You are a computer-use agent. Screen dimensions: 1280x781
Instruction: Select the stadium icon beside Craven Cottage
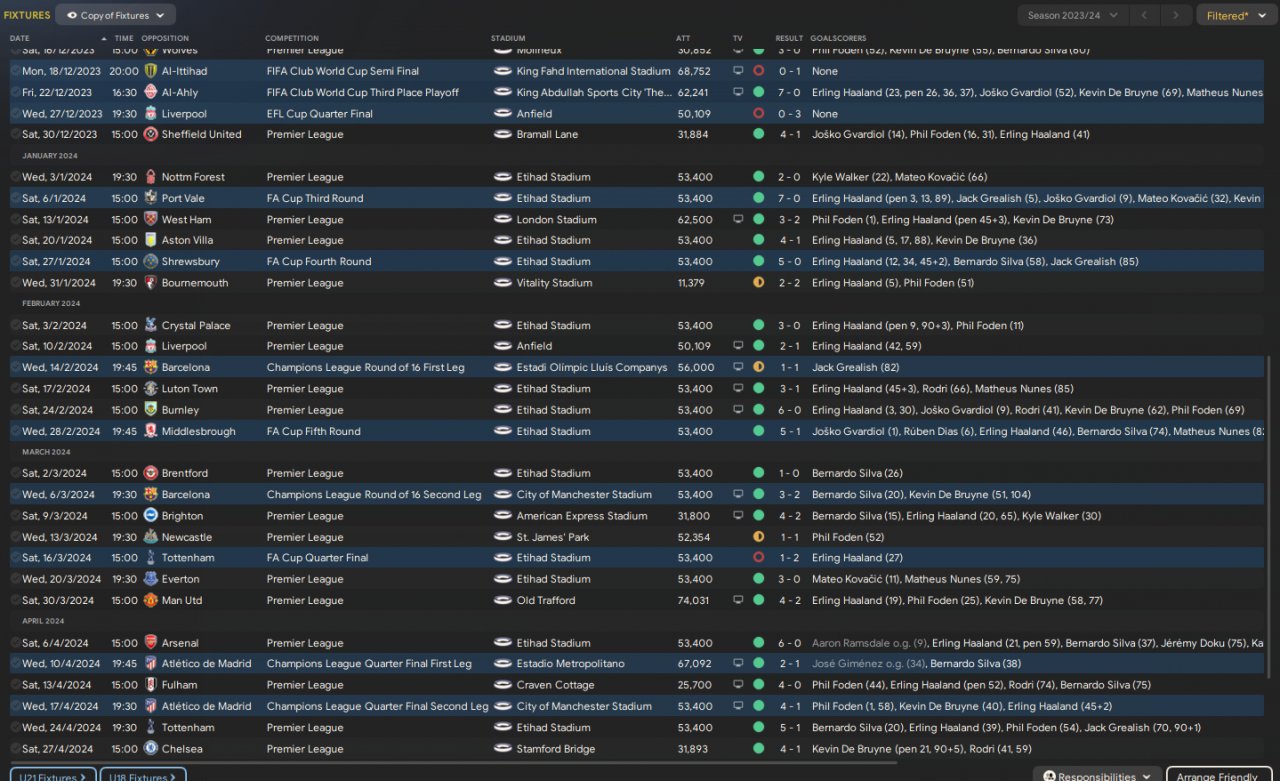(503, 685)
